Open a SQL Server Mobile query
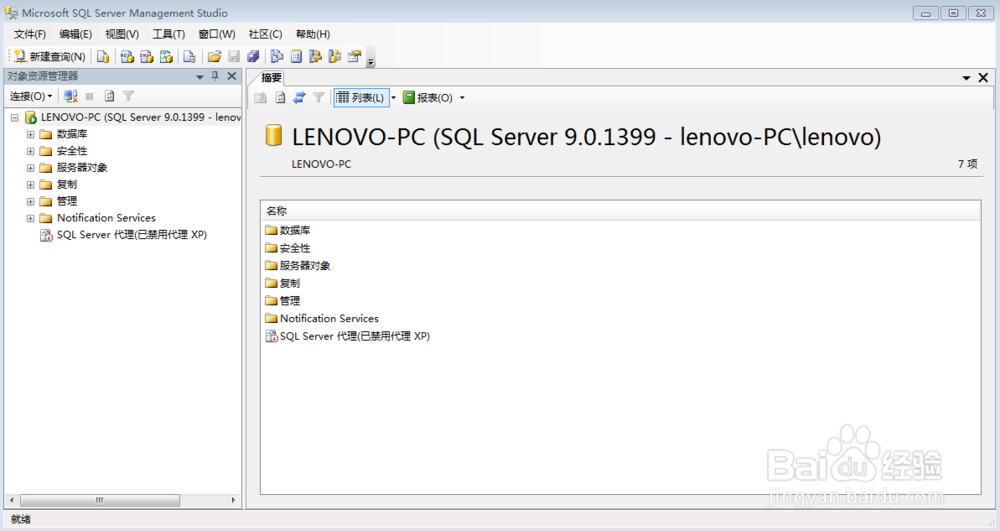The width and height of the screenshot is (1000, 531). (x=189, y=57)
